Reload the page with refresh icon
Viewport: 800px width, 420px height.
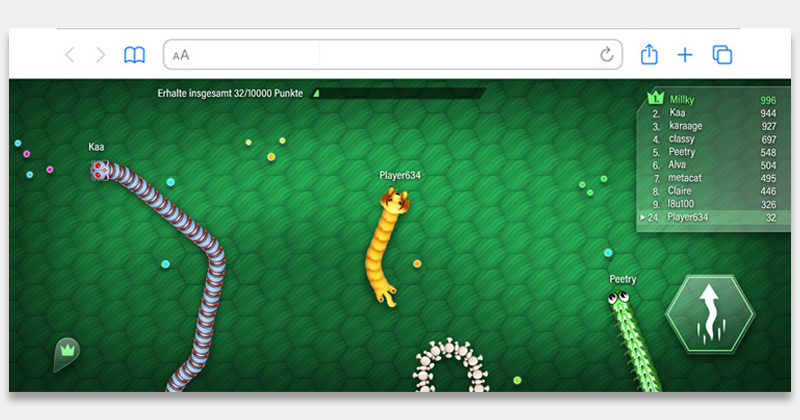click(606, 55)
